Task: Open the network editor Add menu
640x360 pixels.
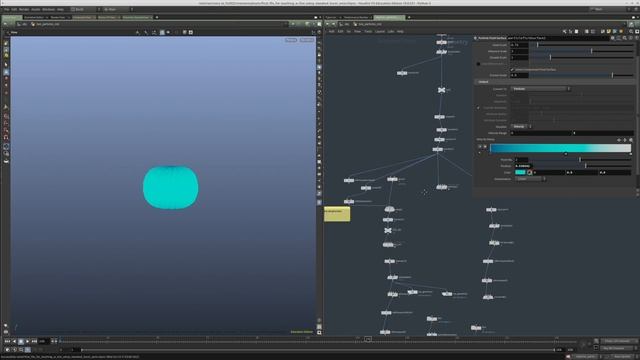Action: coord(331,31)
